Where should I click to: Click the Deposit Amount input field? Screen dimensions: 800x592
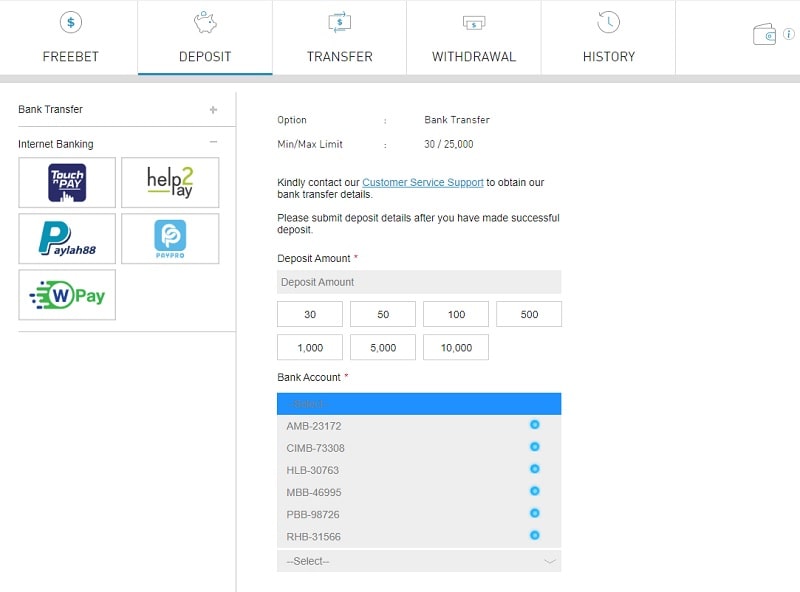coord(419,282)
